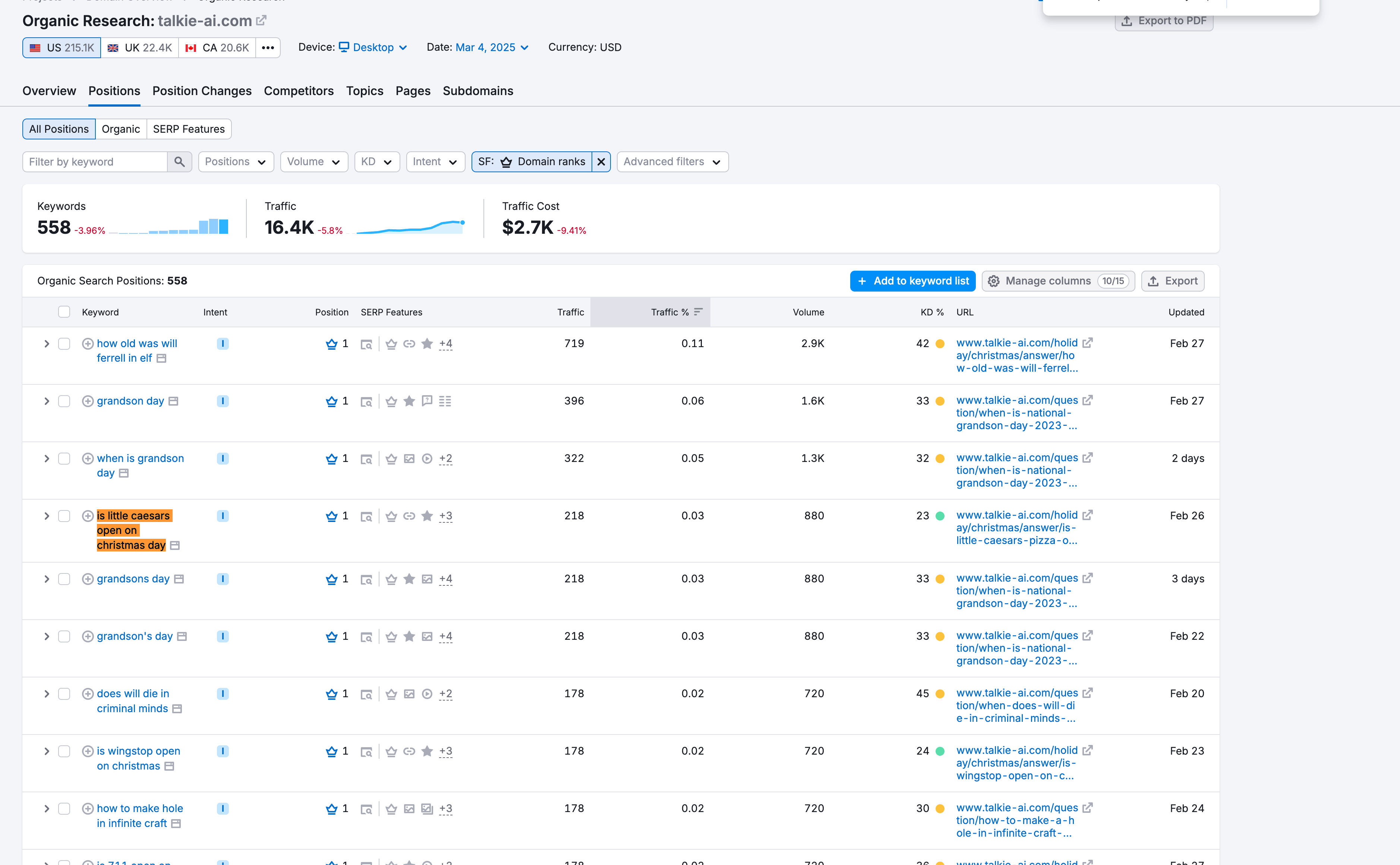Click gear icon on Manage columns
Viewport: 1400px width, 865px height.
(x=994, y=281)
